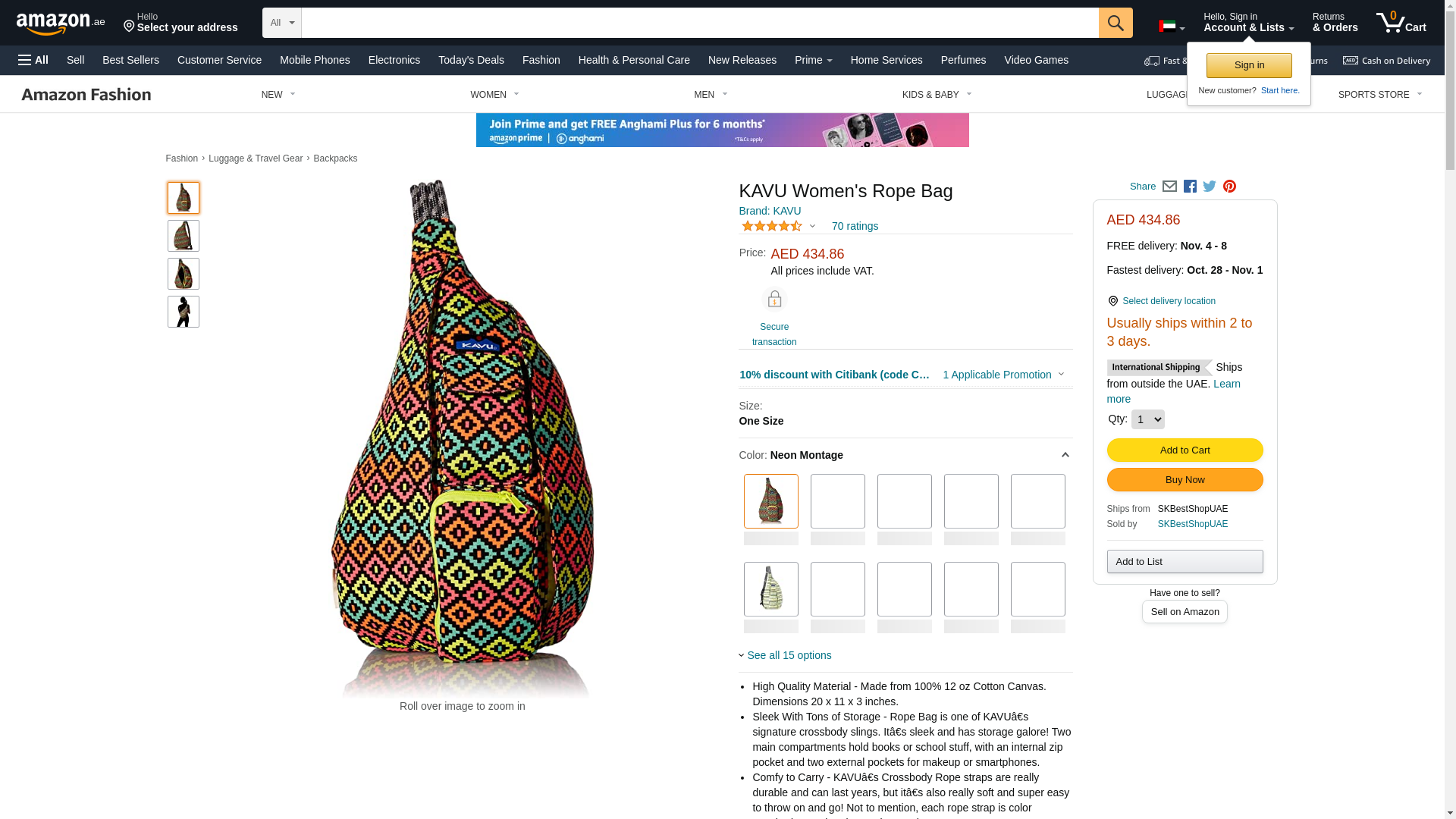The height and width of the screenshot is (819, 1456).
Task: Open the WOMEN fashion menu
Action: pyautogui.click(x=494, y=95)
